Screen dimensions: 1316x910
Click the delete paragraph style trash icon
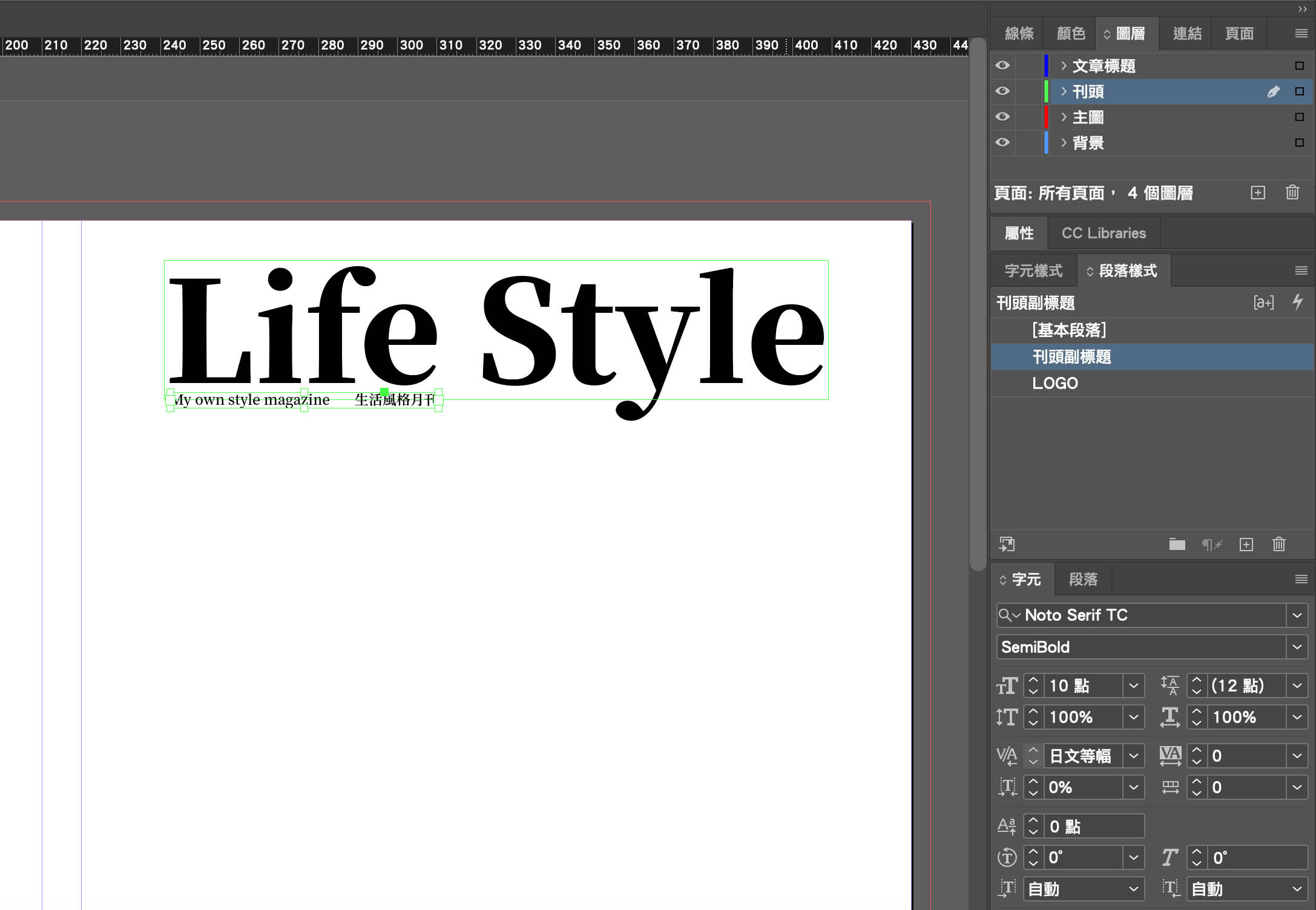1278,545
